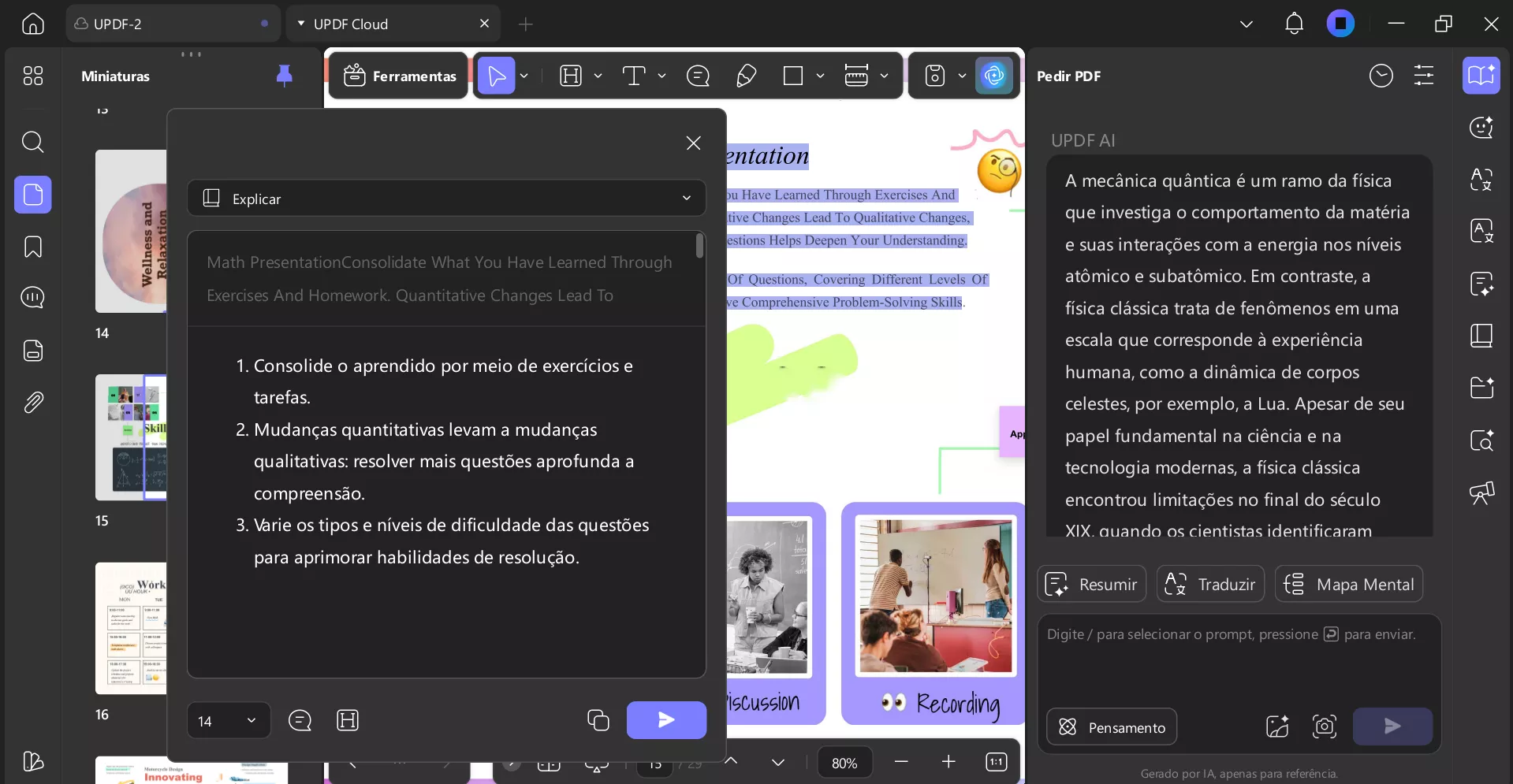Viewport: 1513px width, 784px height.
Task: Select the rectangle shape tool
Action: tap(793, 75)
